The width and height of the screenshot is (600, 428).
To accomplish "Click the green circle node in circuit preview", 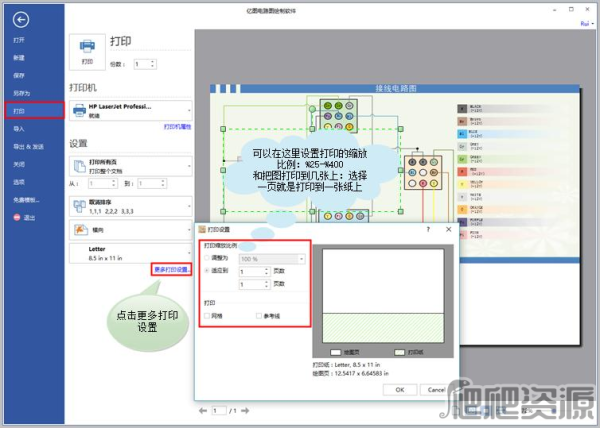I will (x=312, y=109).
